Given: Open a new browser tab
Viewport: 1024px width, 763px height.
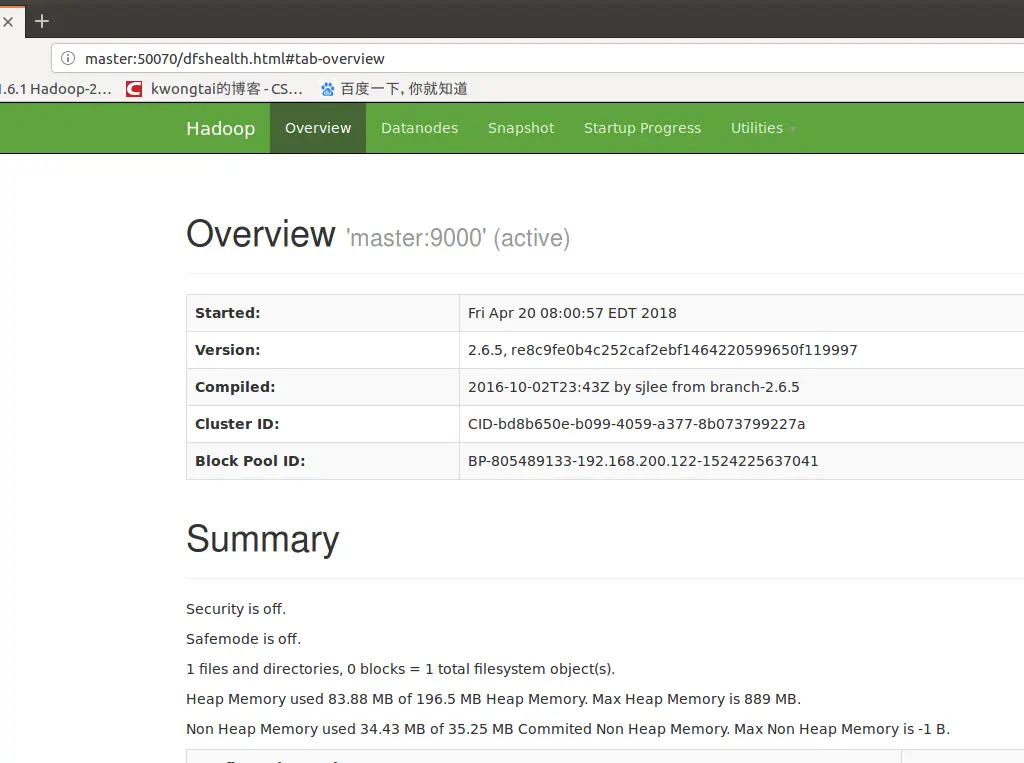Looking at the screenshot, I should pos(42,22).
